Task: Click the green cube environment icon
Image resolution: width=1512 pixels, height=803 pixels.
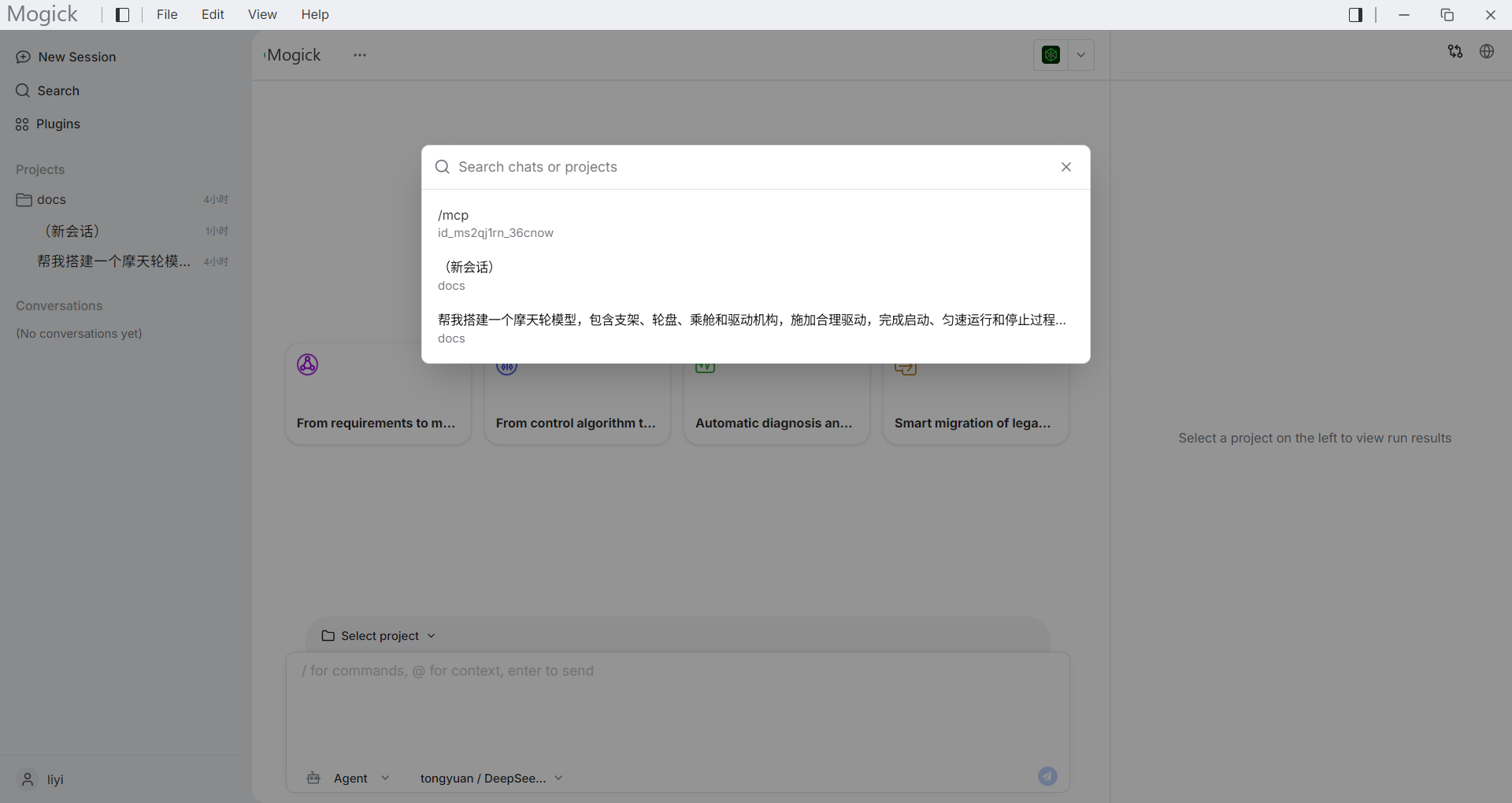Action: (x=1051, y=55)
